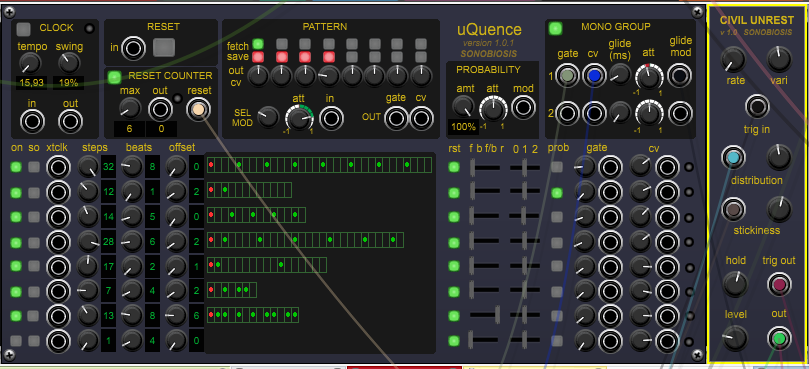Click the Civil Unrest trig out jack

point(779,285)
